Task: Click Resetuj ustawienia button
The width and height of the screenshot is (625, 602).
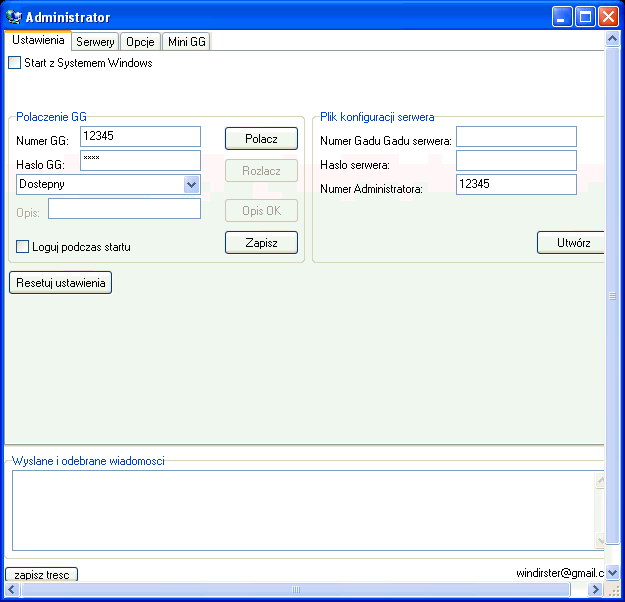Action: (x=61, y=283)
